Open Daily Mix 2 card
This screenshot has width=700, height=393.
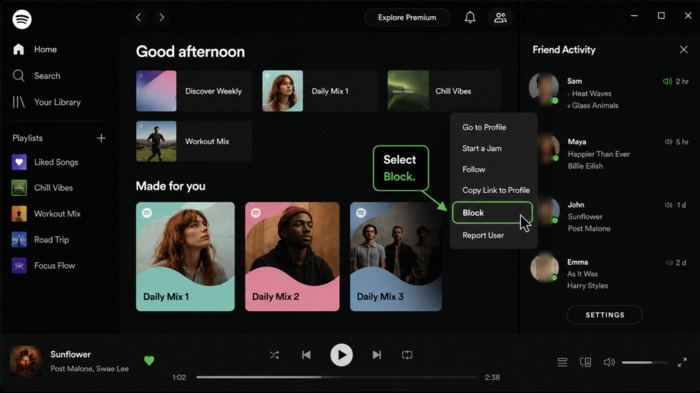292,257
